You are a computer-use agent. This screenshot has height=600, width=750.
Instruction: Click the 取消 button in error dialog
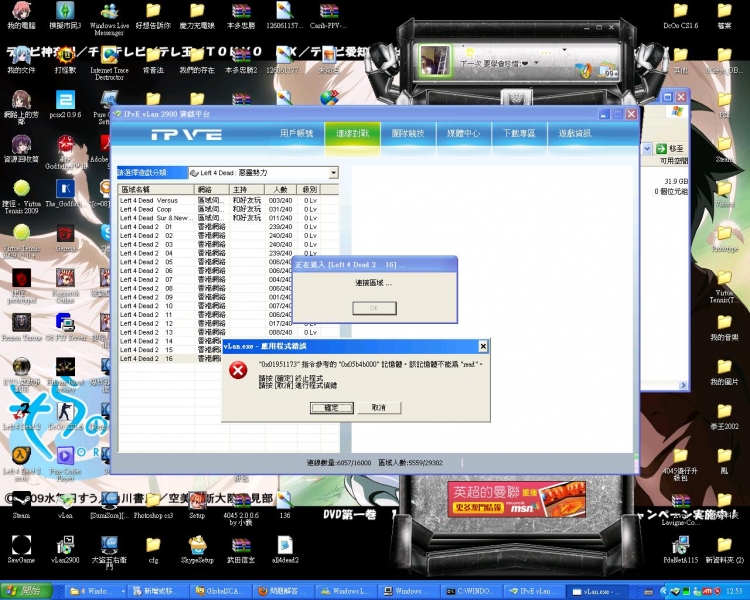pyautogui.click(x=378, y=408)
